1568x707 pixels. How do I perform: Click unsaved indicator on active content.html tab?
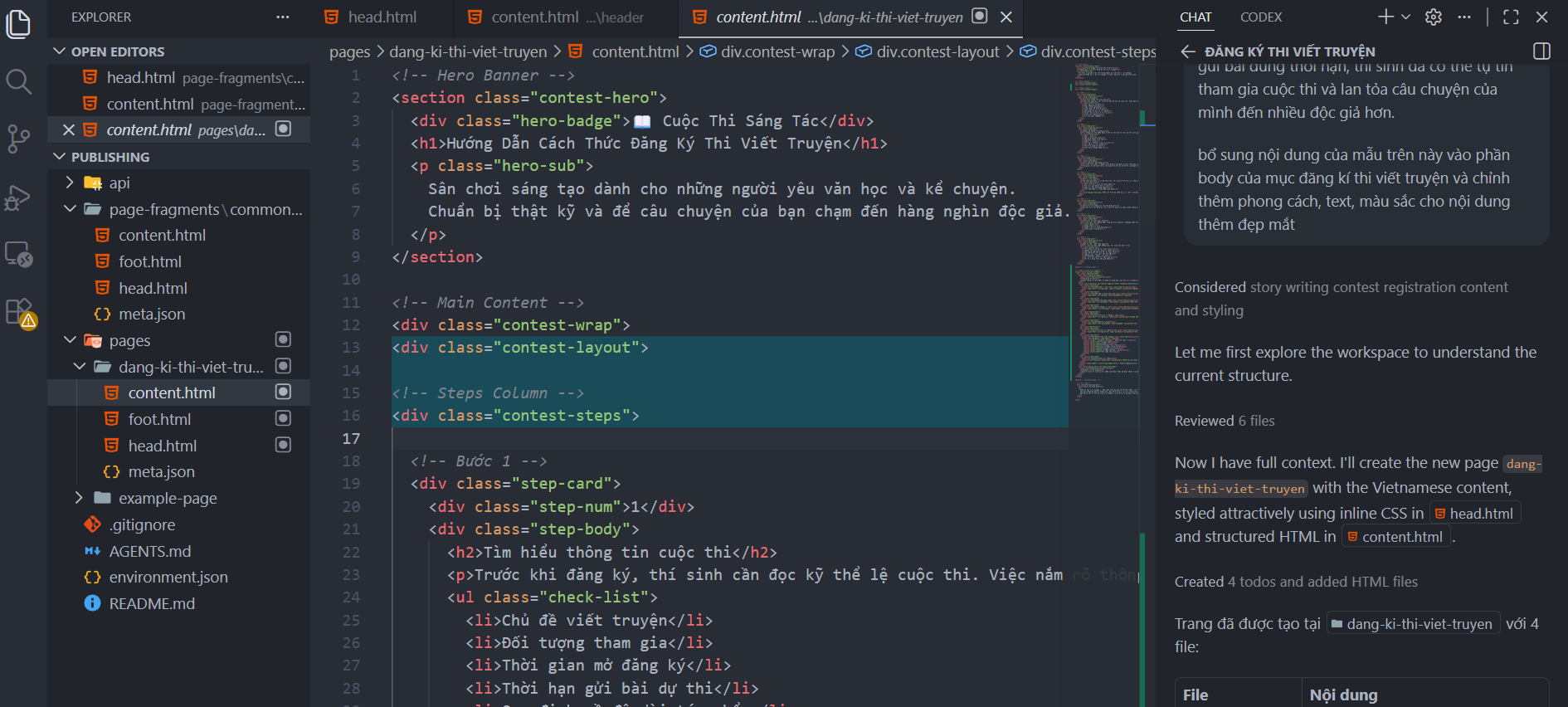(x=980, y=16)
